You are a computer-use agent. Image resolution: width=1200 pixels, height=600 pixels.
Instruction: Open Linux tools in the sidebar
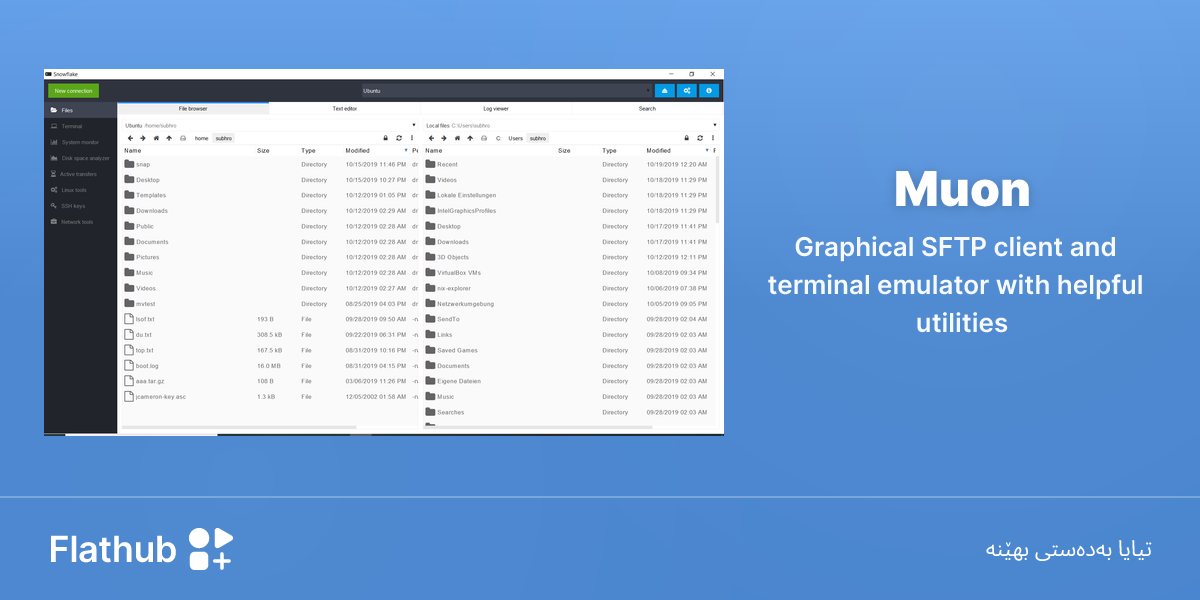pos(80,190)
